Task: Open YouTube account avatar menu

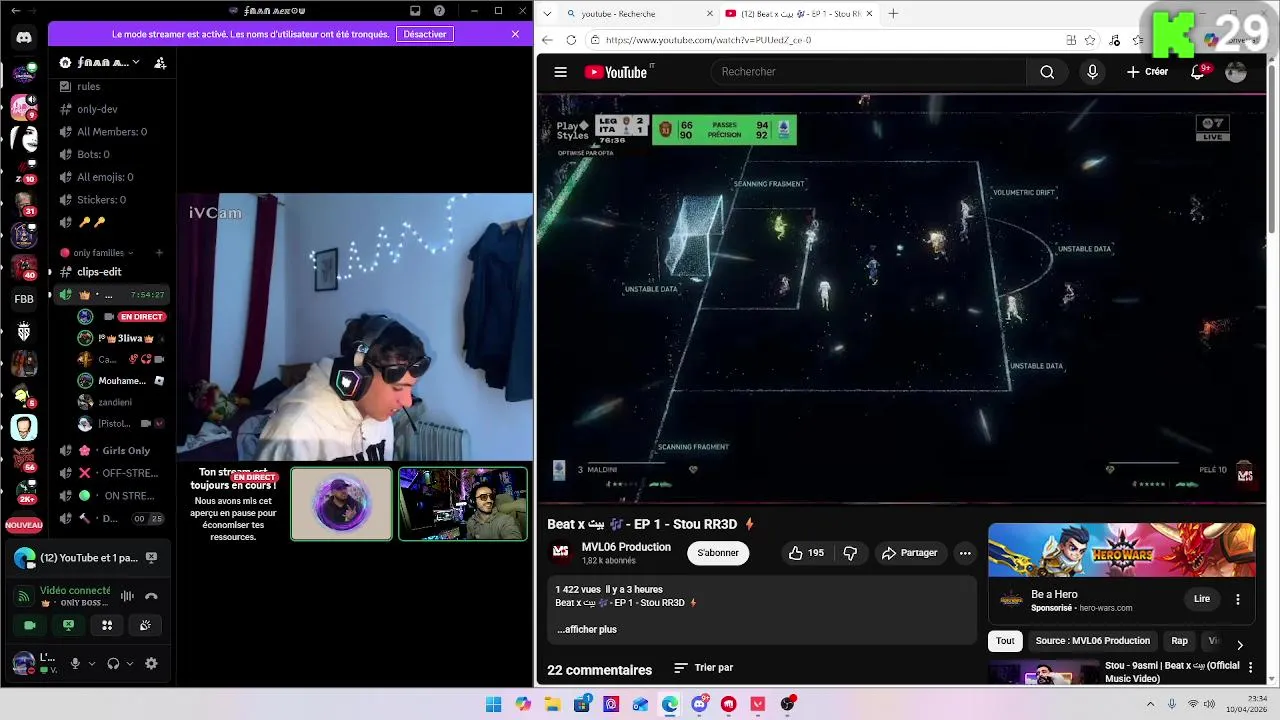Action: click(1236, 72)
